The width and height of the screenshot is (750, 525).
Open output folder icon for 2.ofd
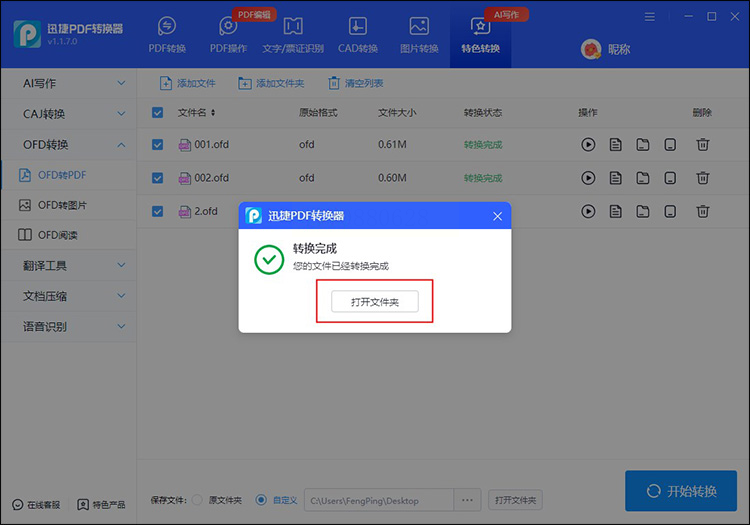tap(643, 211)
